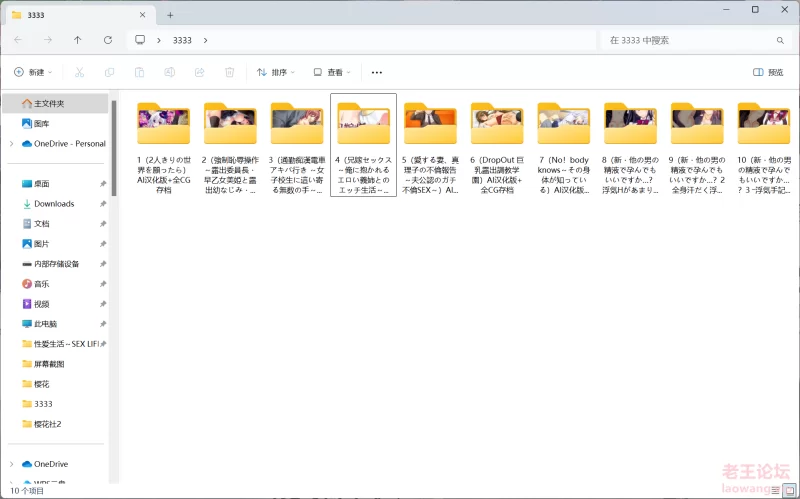The image size is (800, 499).
Task: Click the monitor icon in address bar
Action: tap(140, 40)
